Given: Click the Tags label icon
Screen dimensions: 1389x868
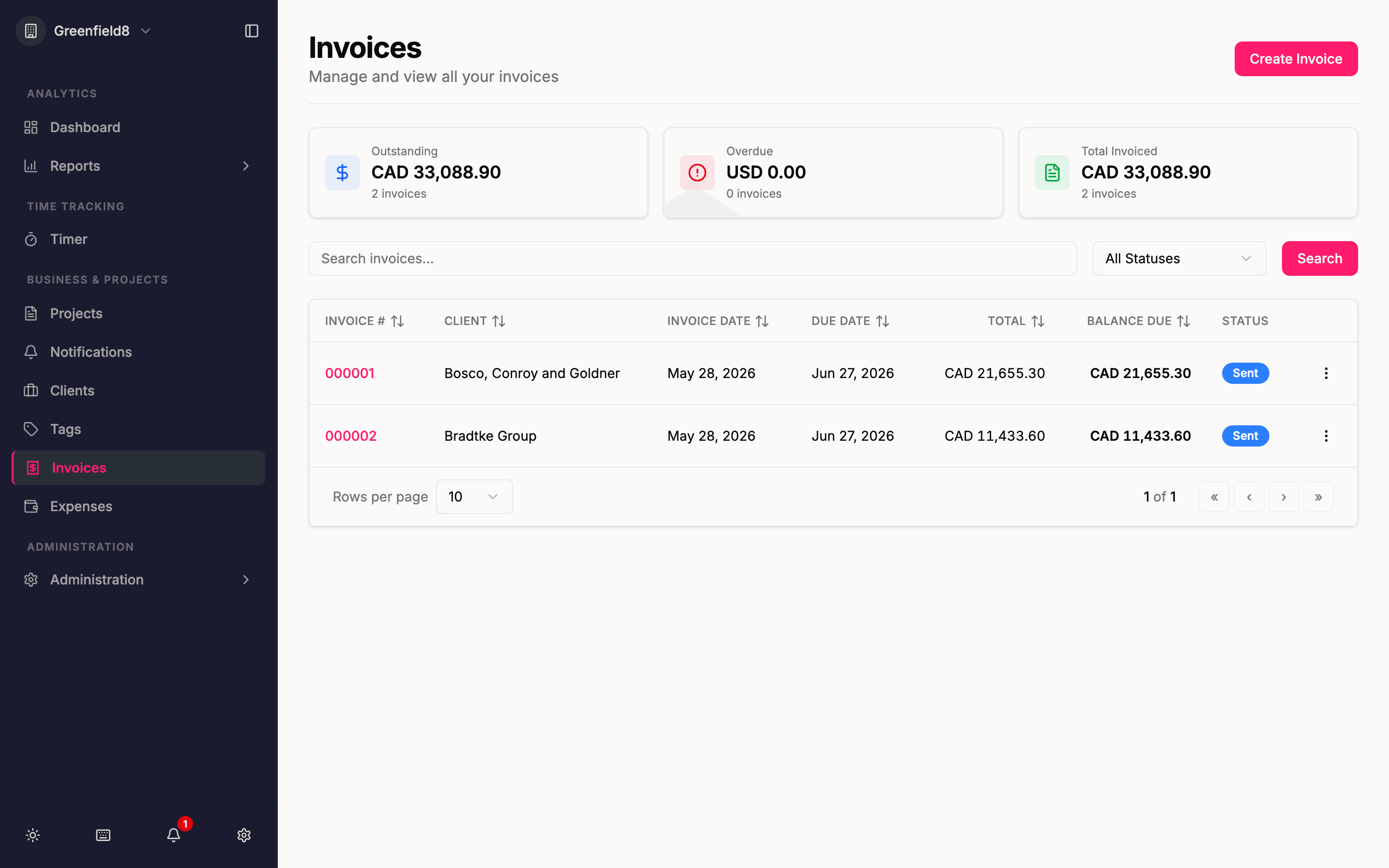Looking at the screenshot, I should [x=31, y=429].
